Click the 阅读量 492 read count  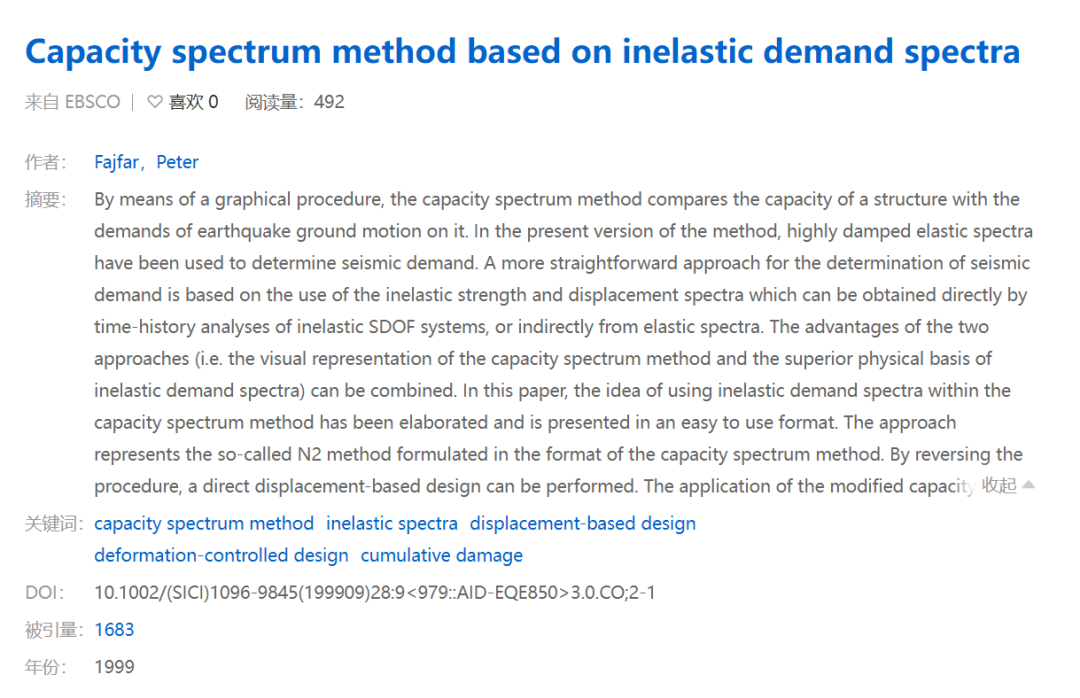click(x=295, y=102)
